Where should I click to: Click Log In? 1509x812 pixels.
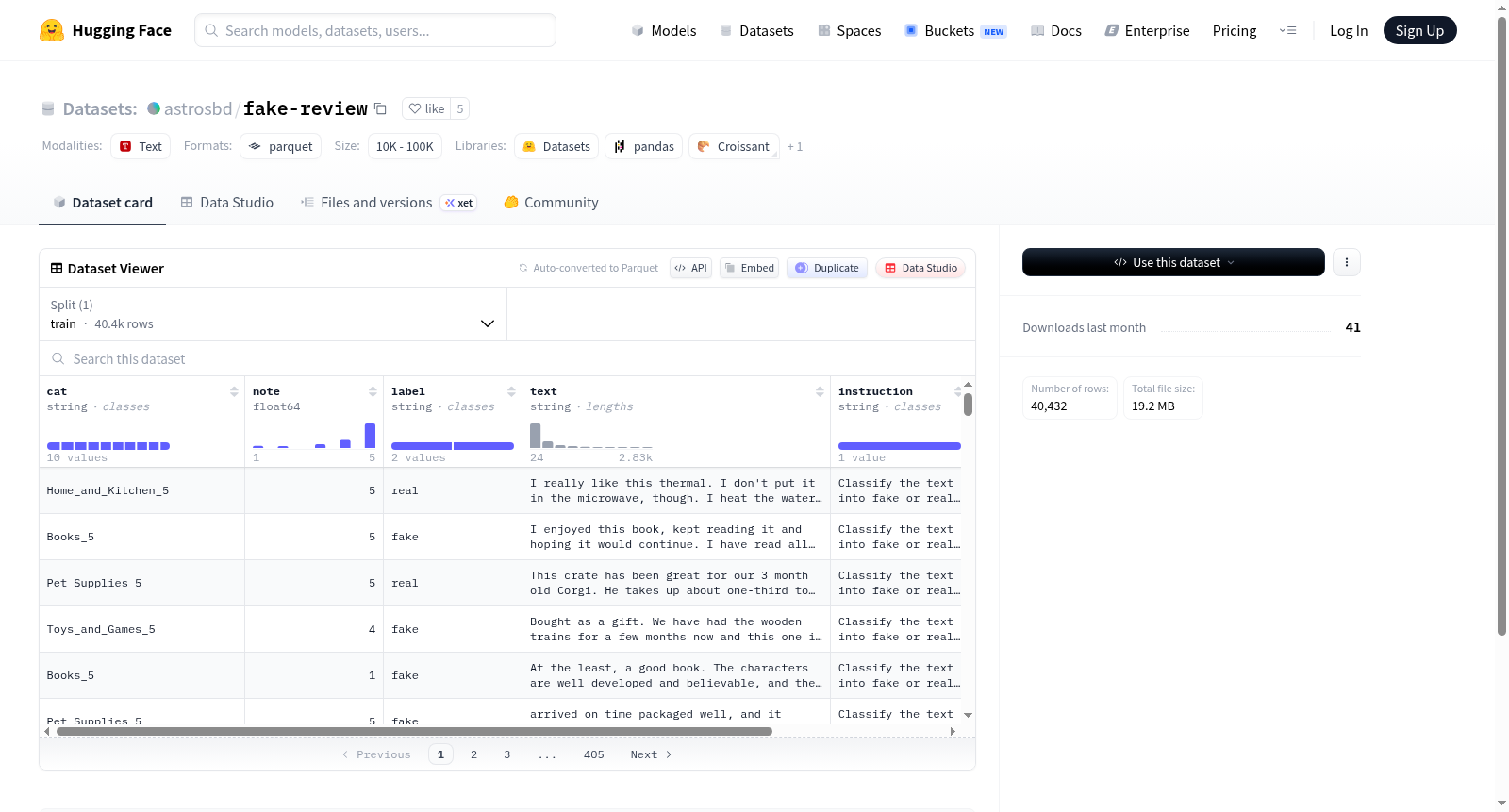click(x=1349, y=30)
